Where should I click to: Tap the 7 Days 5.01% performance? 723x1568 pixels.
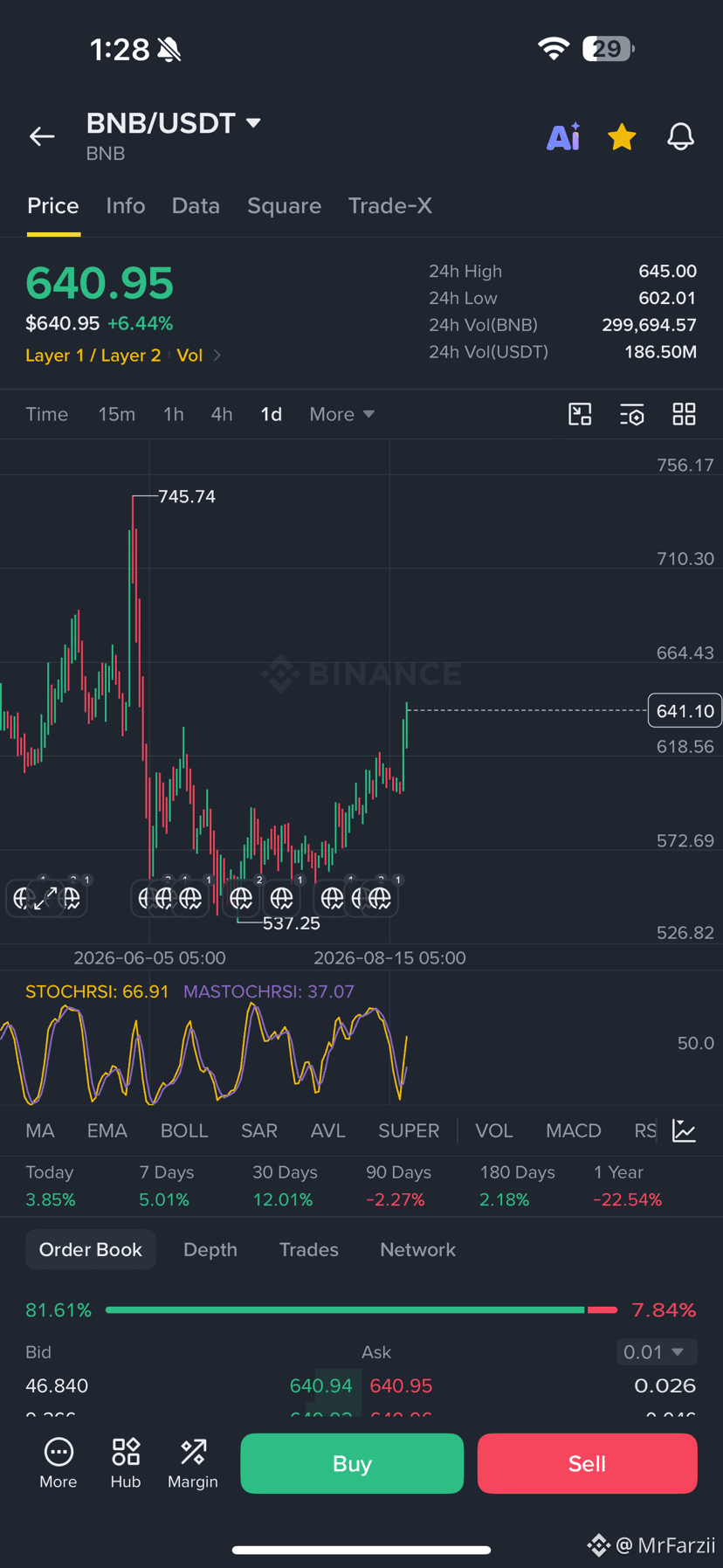click(x=166, y=1186)
